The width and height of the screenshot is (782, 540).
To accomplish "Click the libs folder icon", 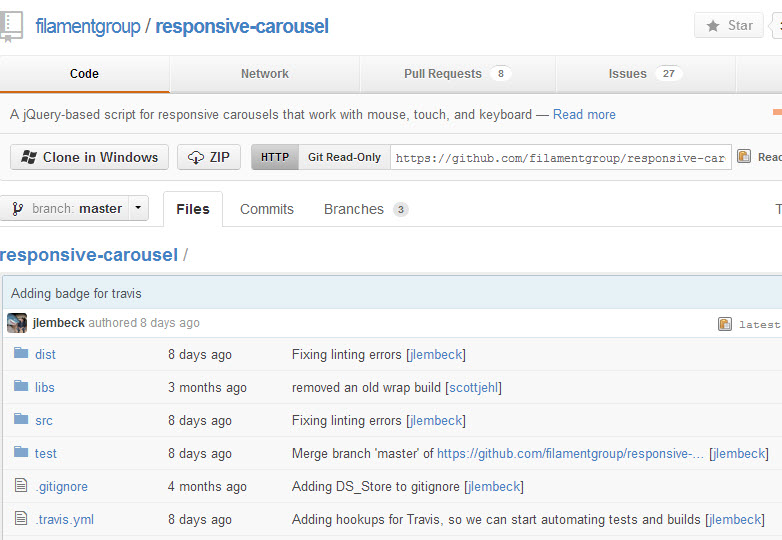I will pos(21,386).
